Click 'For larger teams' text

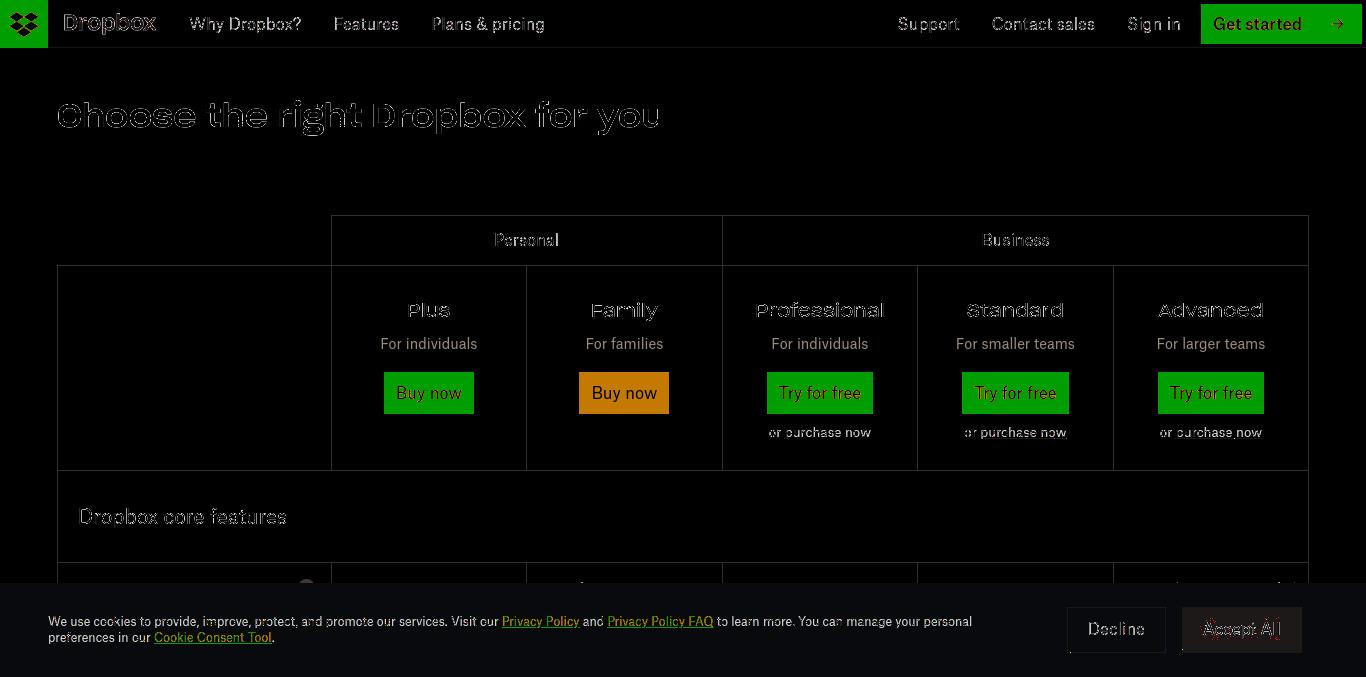tap(1211, 344)
